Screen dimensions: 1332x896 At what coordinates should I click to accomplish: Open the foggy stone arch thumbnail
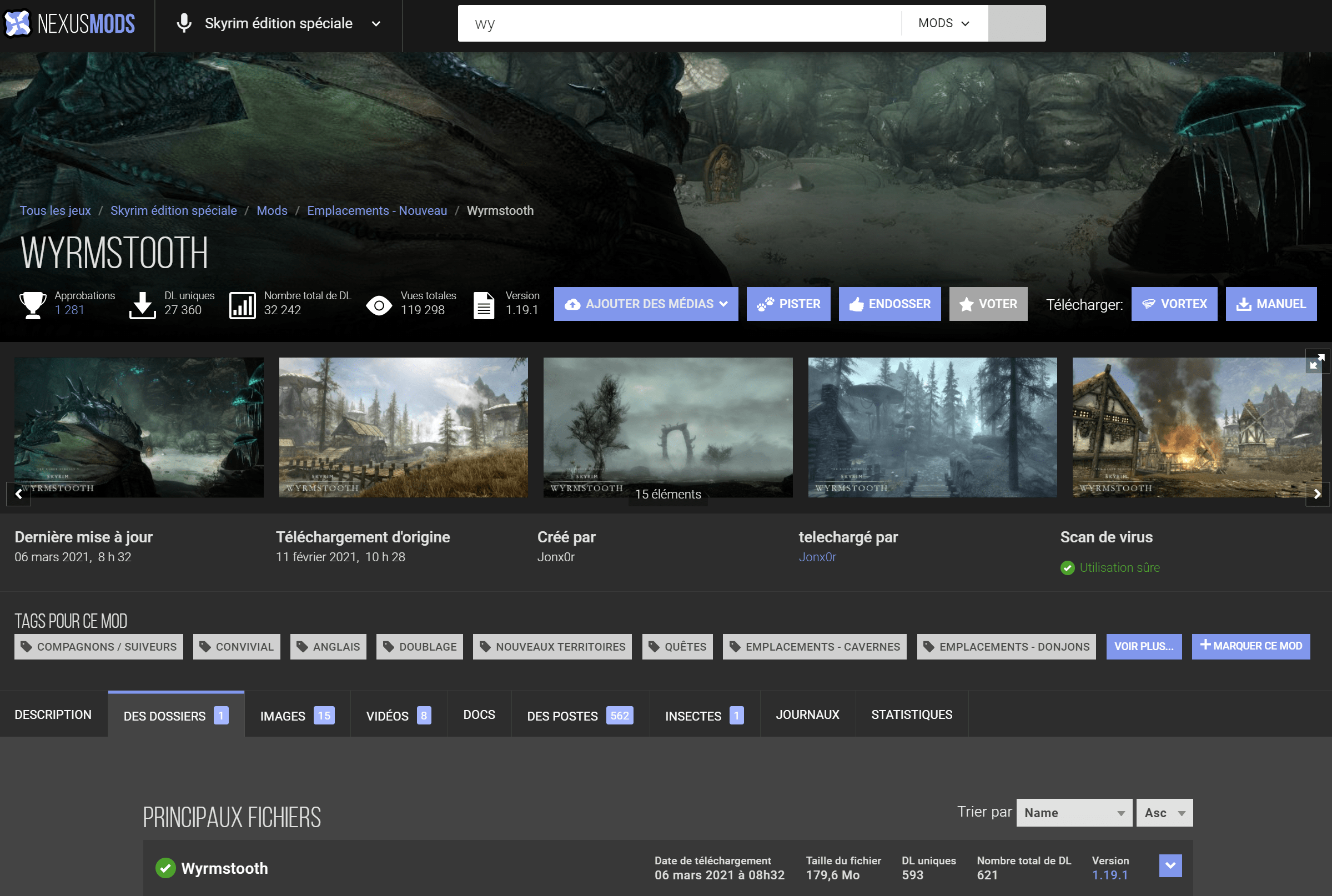click(x=668, y=427)
